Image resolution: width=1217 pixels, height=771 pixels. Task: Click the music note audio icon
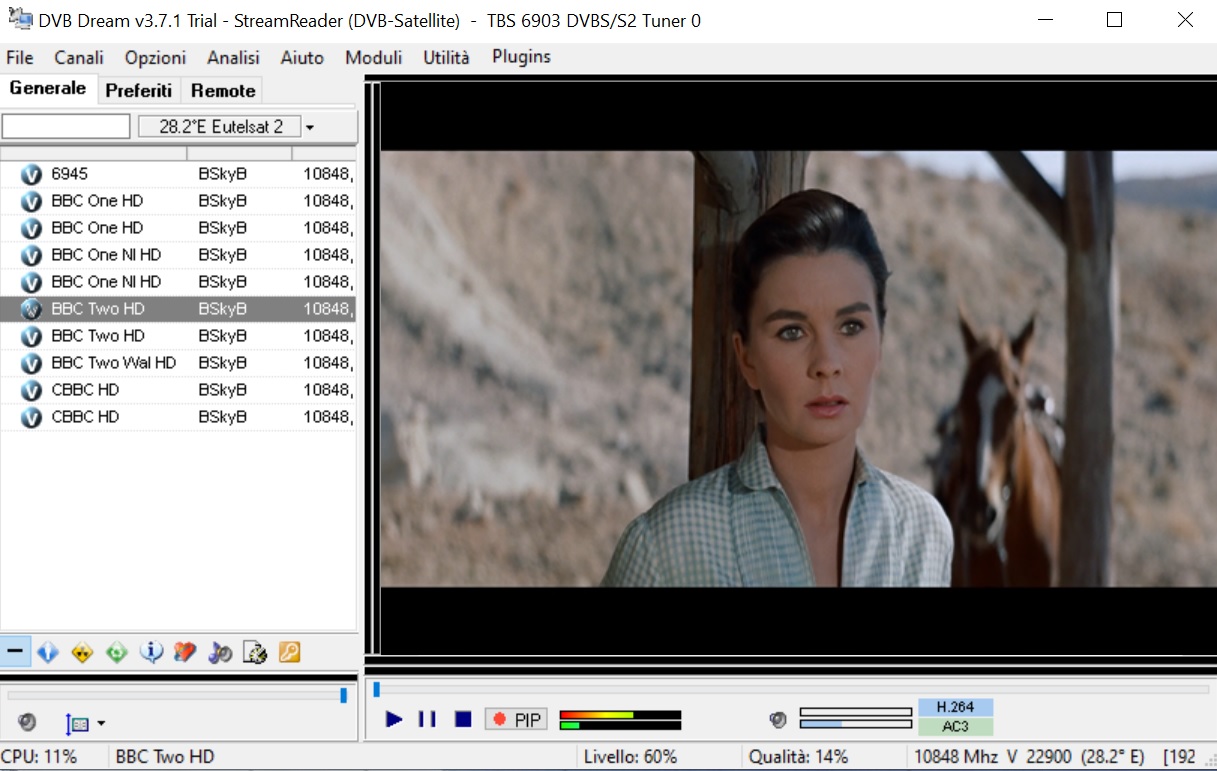(x=220, y=653)
